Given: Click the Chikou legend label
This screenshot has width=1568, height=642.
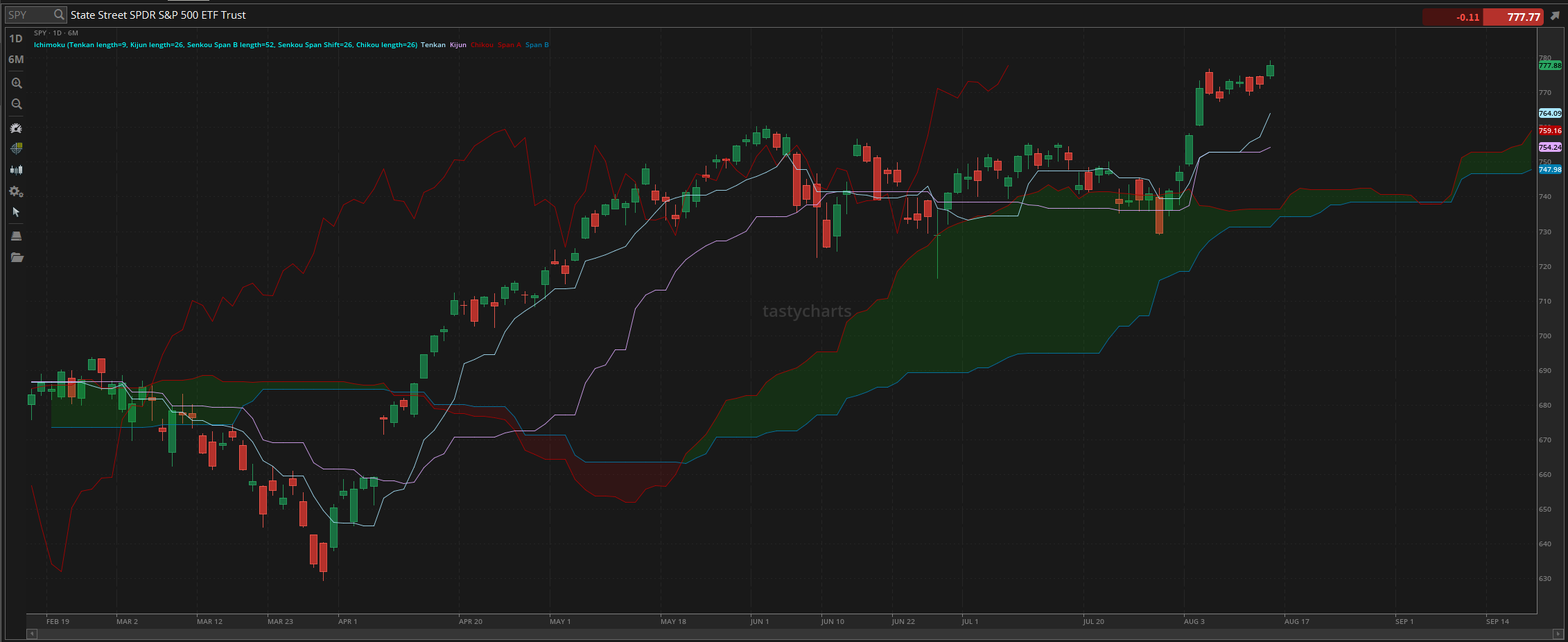Looking at the screenshot, I should pyautogui.click(x=482, y=45).
